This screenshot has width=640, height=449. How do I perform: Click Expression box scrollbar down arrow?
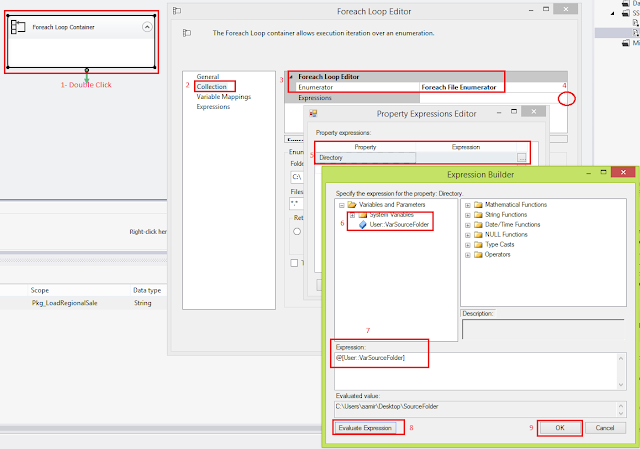(x=621, y=385)
